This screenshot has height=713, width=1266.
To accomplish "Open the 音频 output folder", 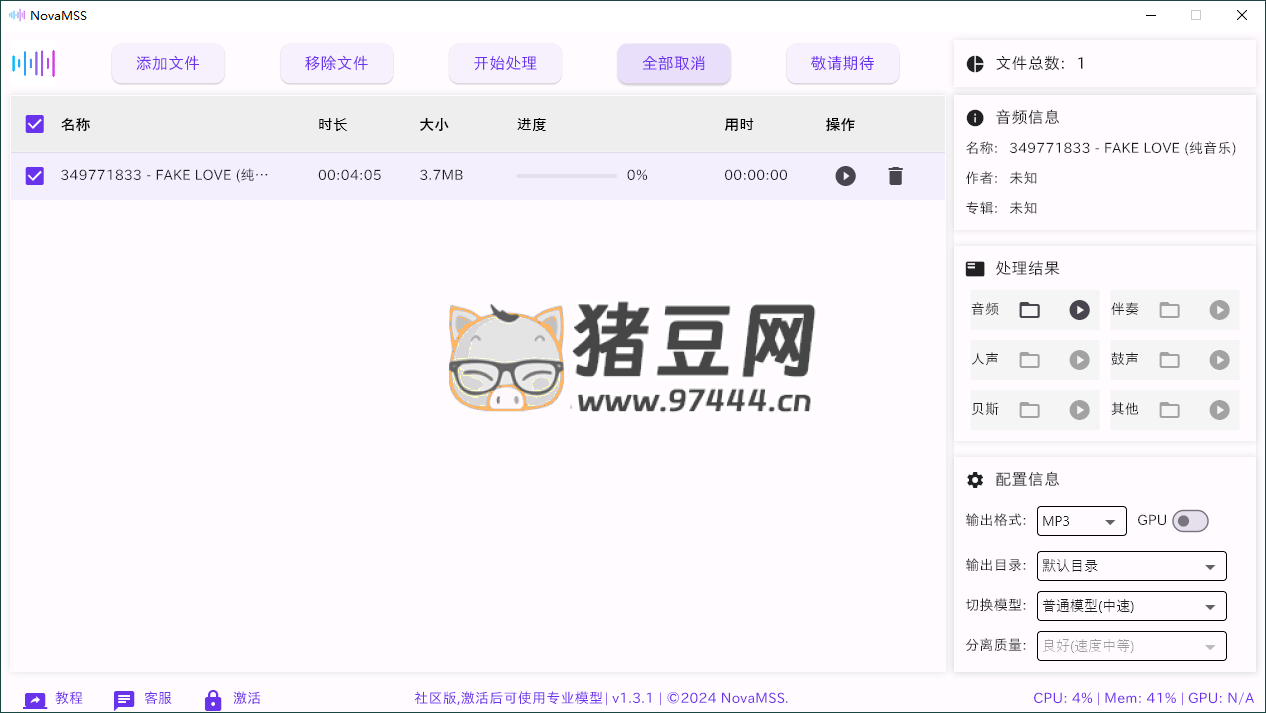I will pyautogui.click(x=1029, y=310).
